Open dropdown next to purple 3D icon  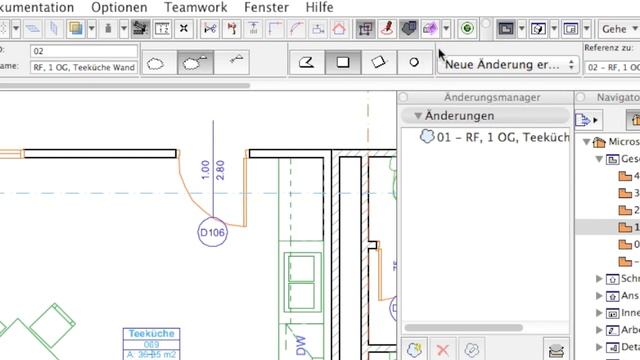click(x=446, y=29)
